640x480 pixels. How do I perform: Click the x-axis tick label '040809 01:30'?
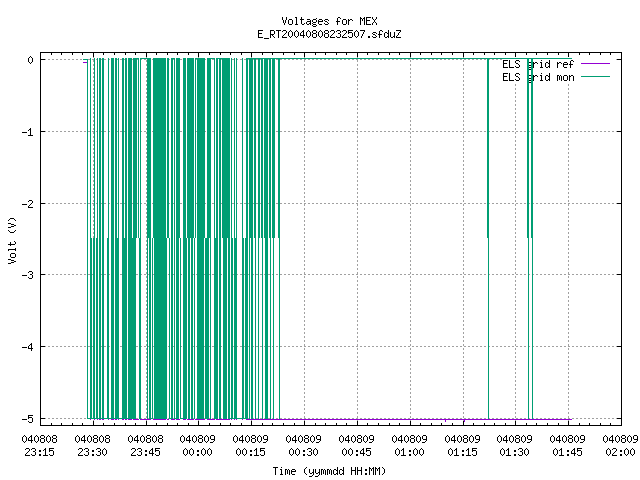click(515, 446)
